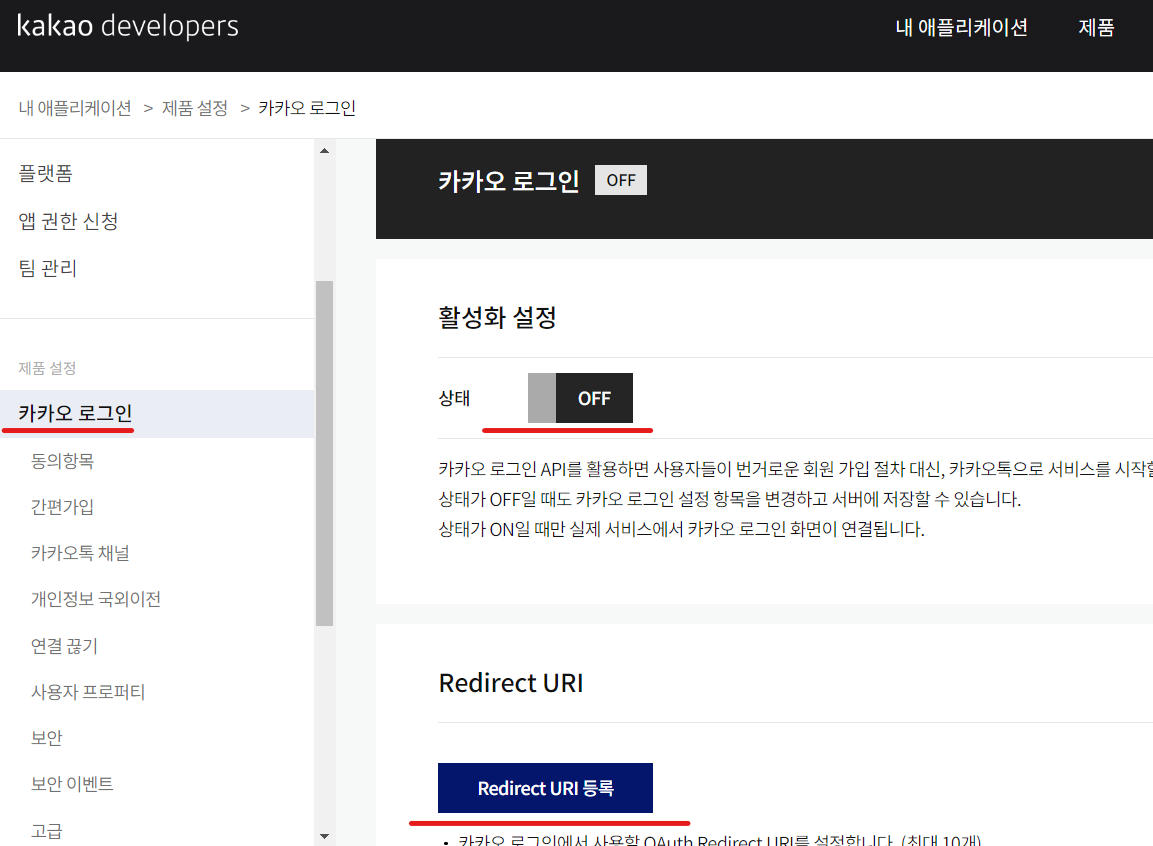This screenshot has height=846, width=1153.
Task: Open 제품 menu in top navigation
Action: 1096,28
